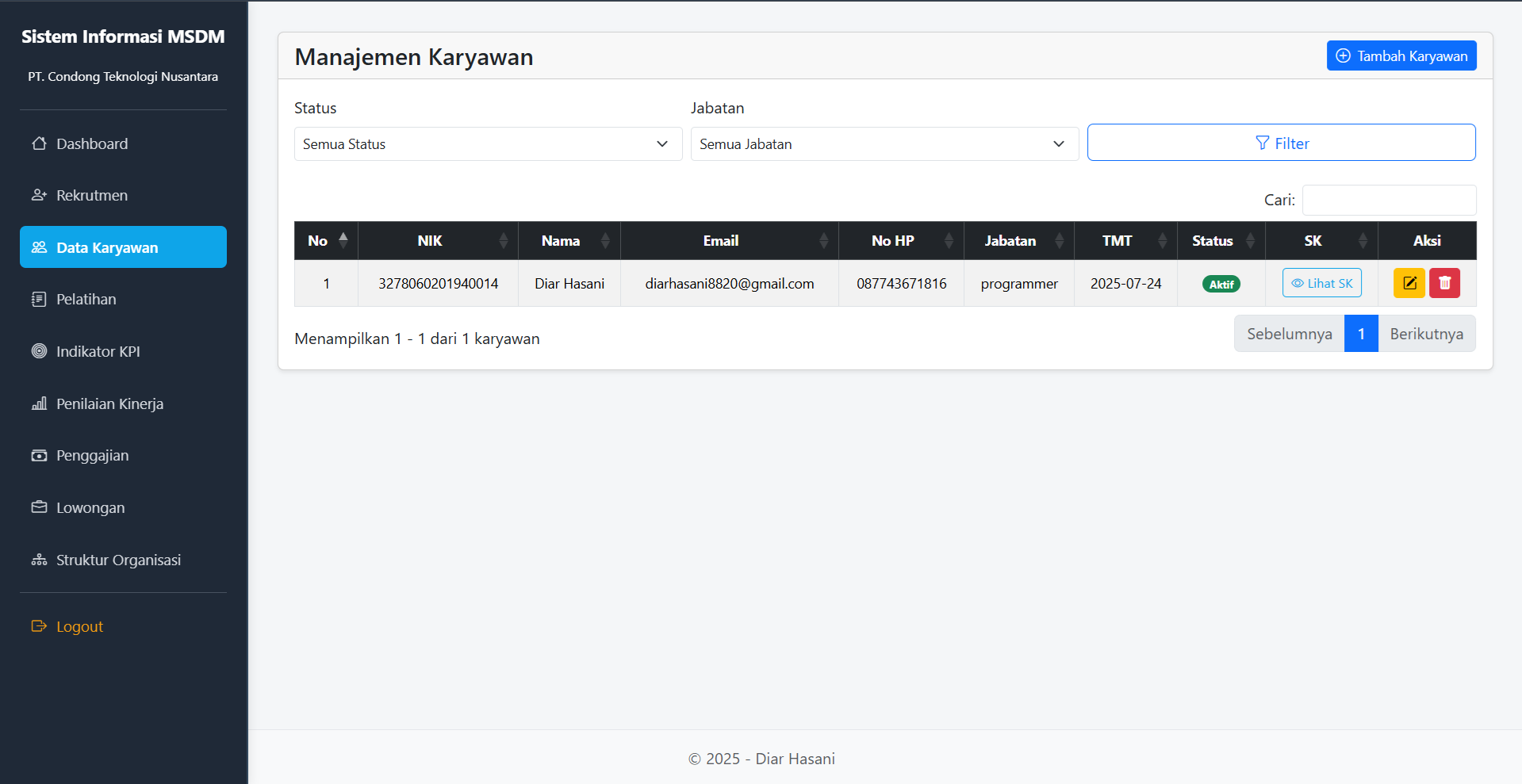The width and height of the screenshot is (1522, 784).
Task: Apply the Filter button
Action: [1281, 143]
